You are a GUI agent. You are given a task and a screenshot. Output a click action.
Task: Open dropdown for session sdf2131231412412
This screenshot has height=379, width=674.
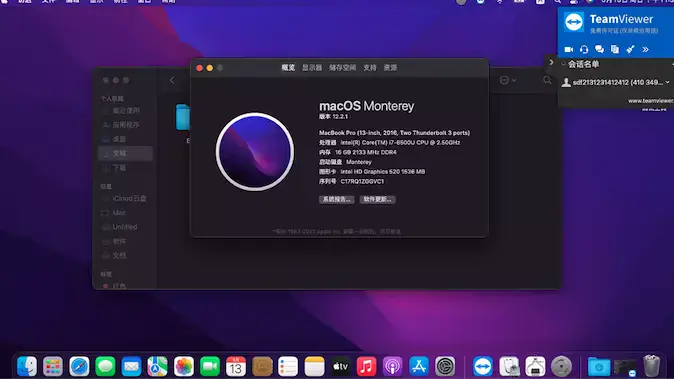667,82
